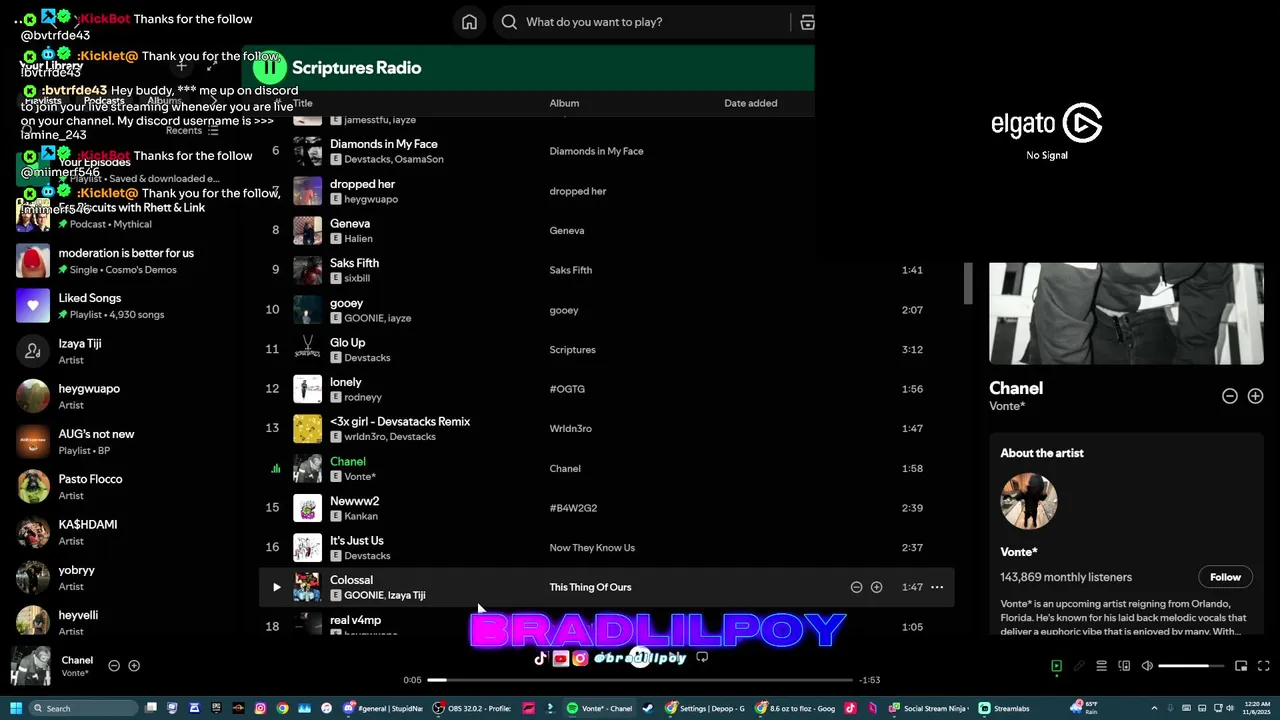This screenshot has height=720, width=1280.
Task: Click plus icon beside bottom-left Chanel title
Action: (134, 666)
